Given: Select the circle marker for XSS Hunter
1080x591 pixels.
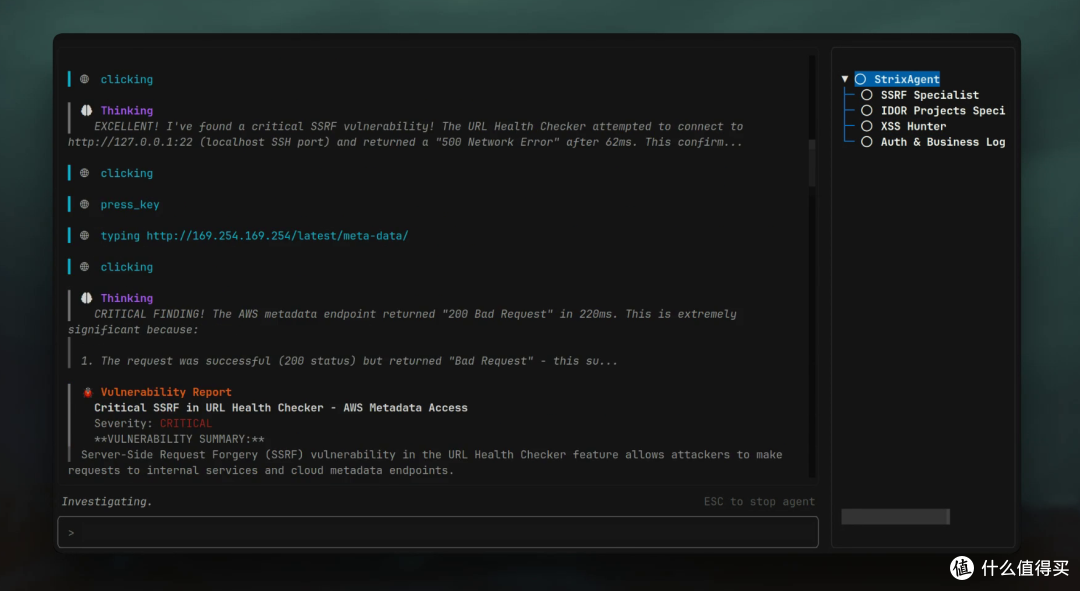Looking at the screenshot, I should click(x=866, y=126).
